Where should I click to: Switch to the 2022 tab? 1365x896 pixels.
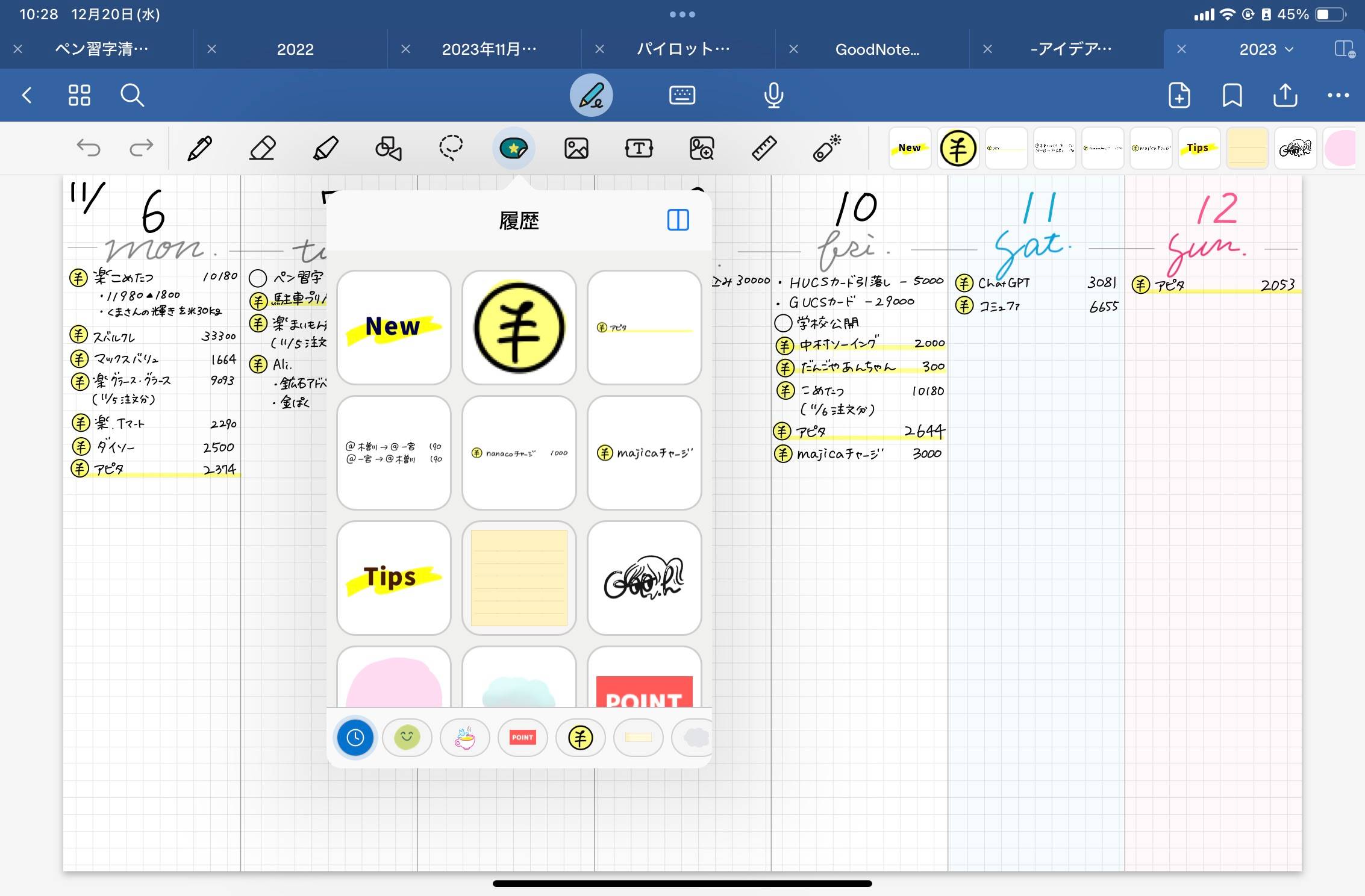click(295, 49)
